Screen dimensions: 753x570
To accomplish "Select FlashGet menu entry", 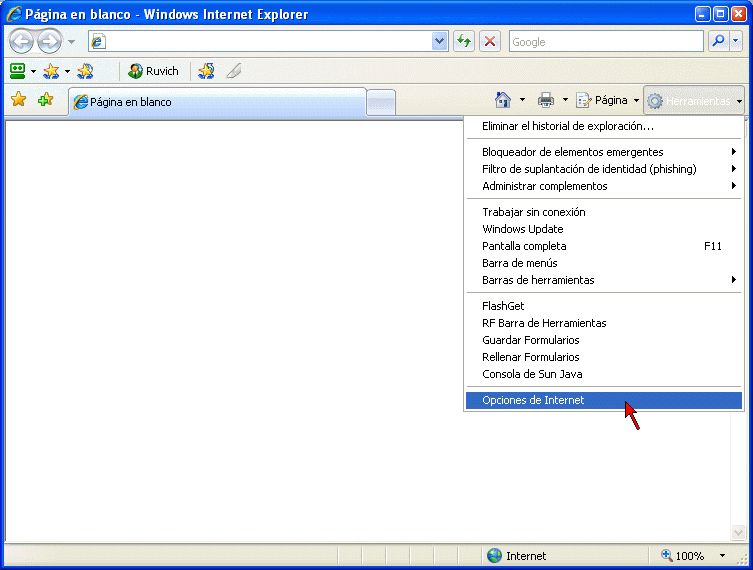I will tap(604, 306).
